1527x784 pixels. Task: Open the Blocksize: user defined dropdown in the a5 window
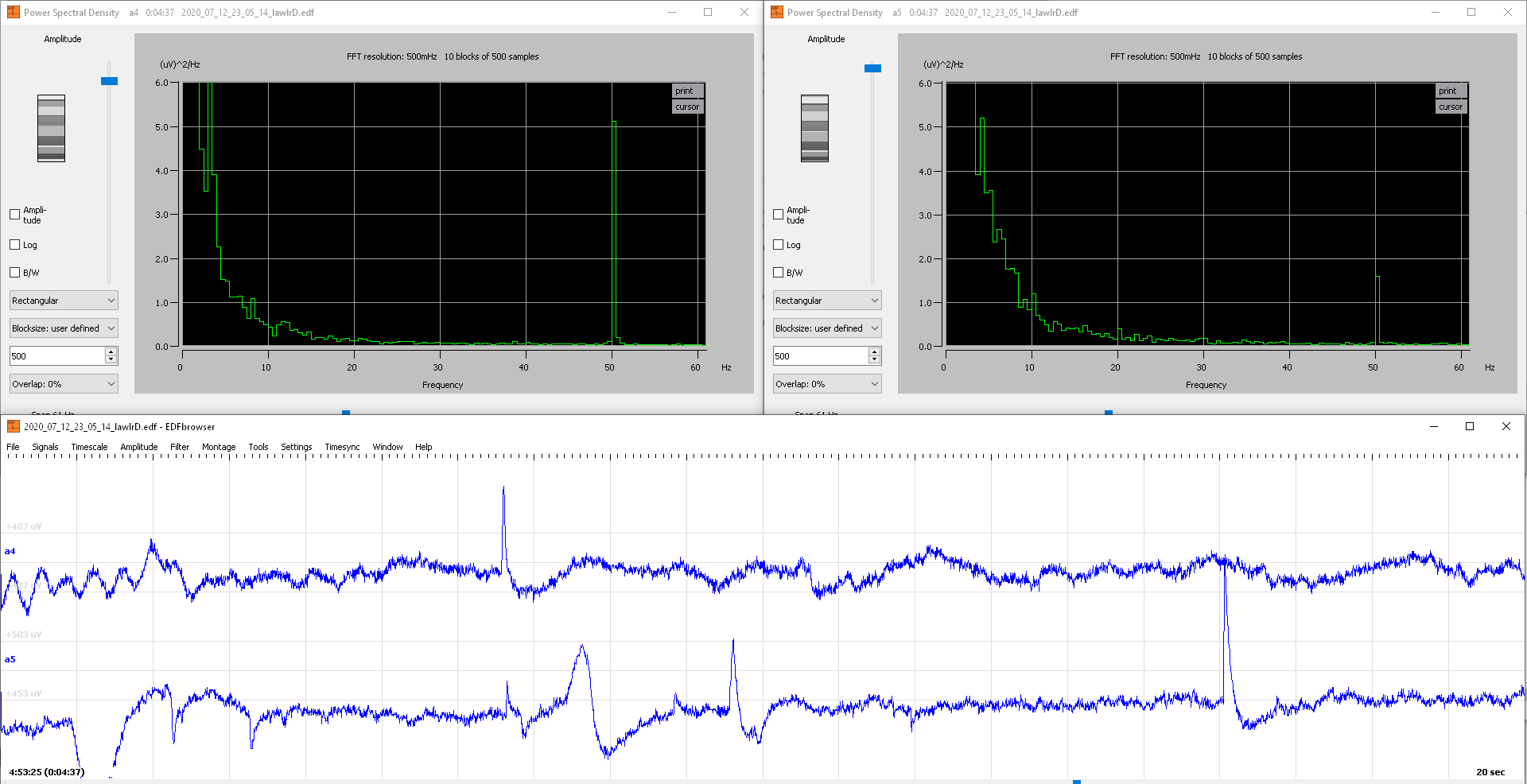click(827, 328)
